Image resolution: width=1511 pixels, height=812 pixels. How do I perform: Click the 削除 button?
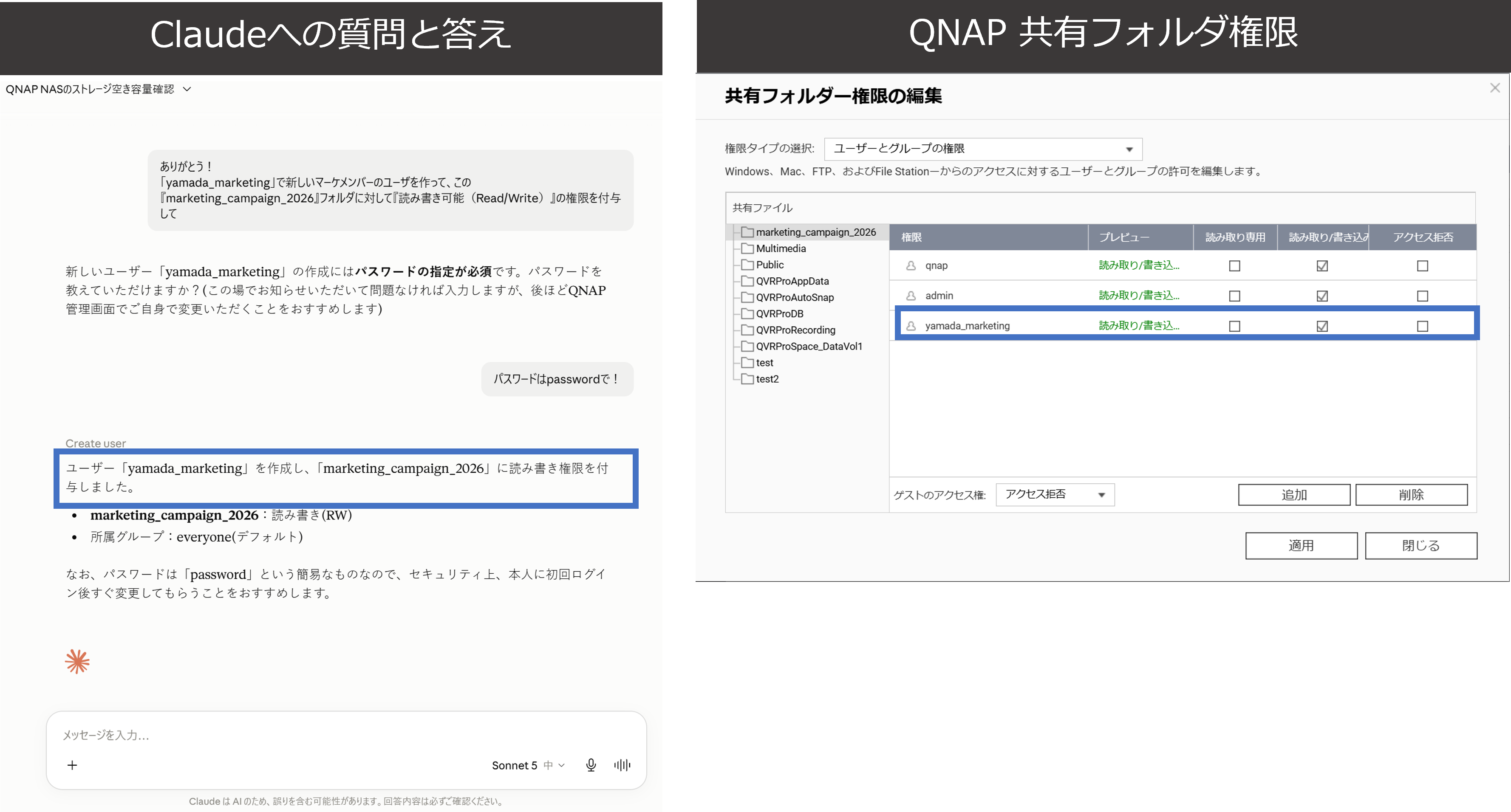pos(1411,495)
